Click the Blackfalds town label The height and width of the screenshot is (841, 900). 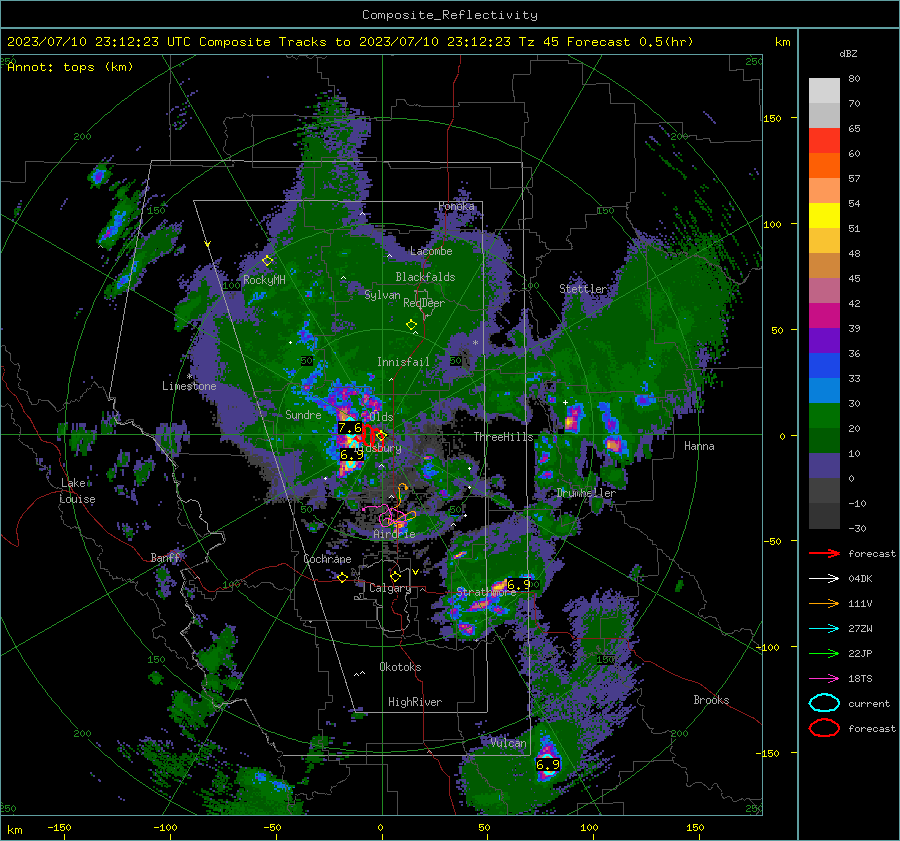[425, 277]
